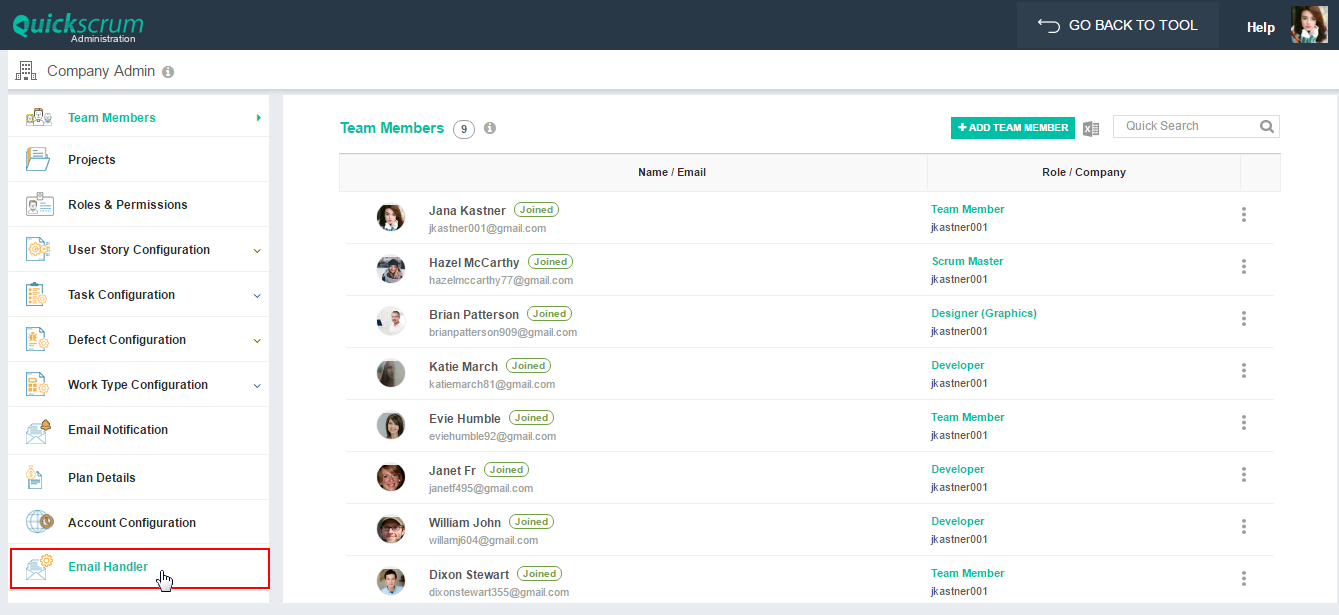Click the Add Team Member button

pyautogui.click(x=1012, y=128)
